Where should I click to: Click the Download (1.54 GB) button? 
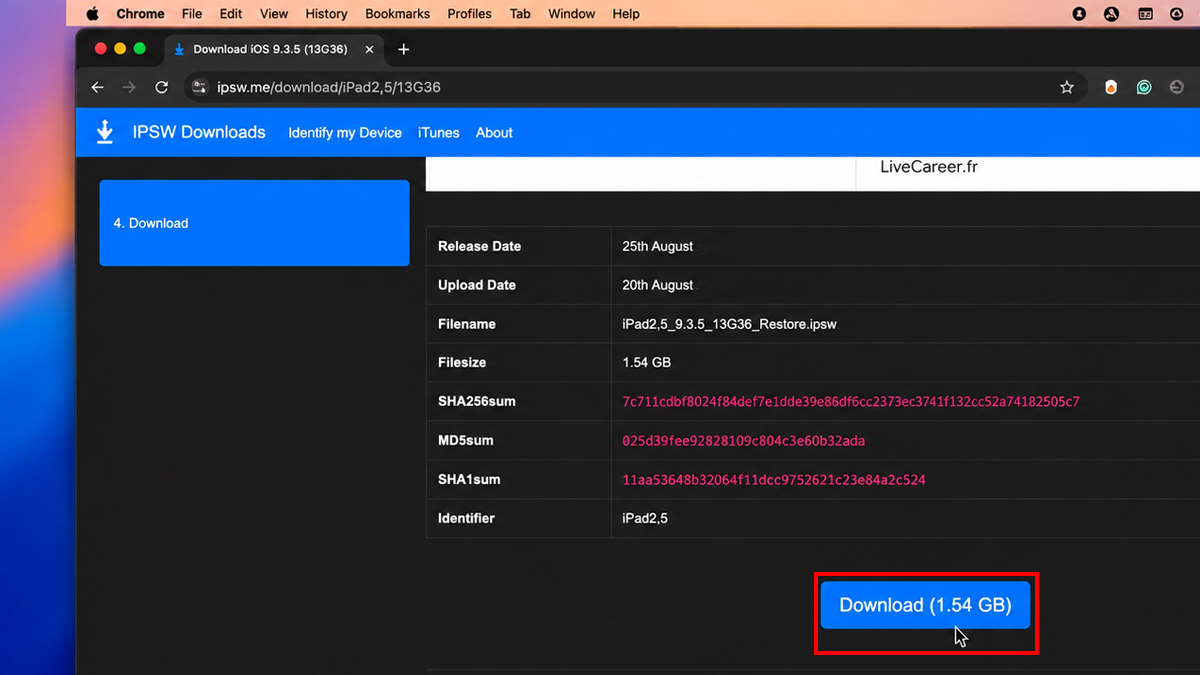(x=925, y=605)
